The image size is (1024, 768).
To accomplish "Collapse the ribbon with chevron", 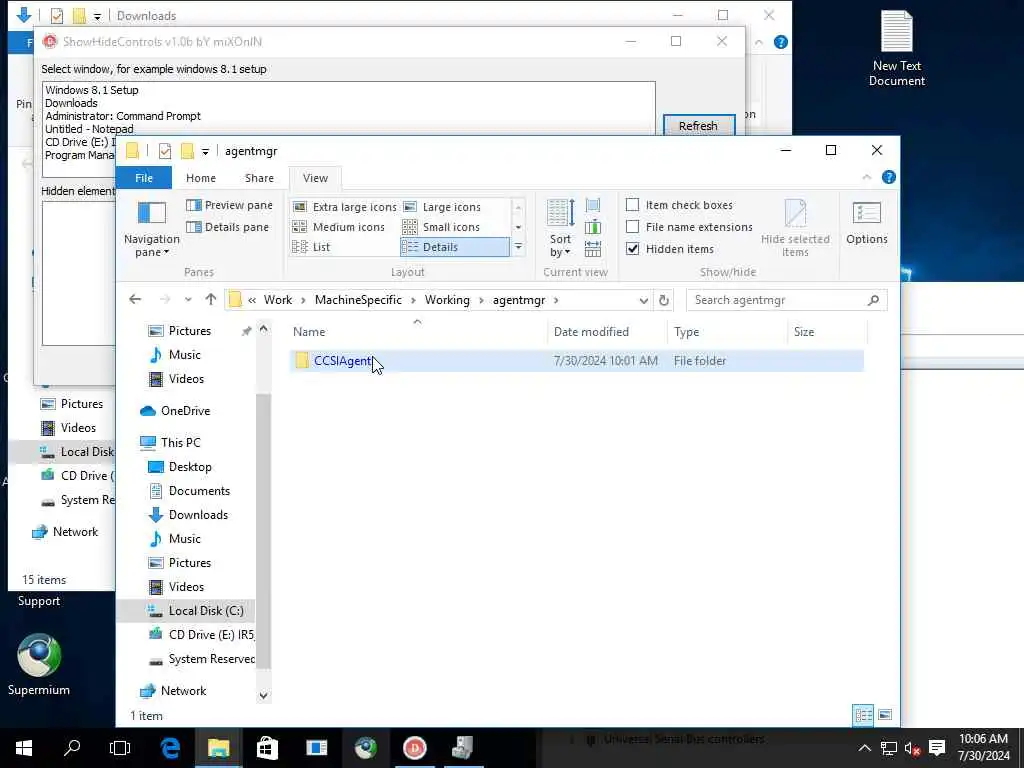I will coord(867,177).
